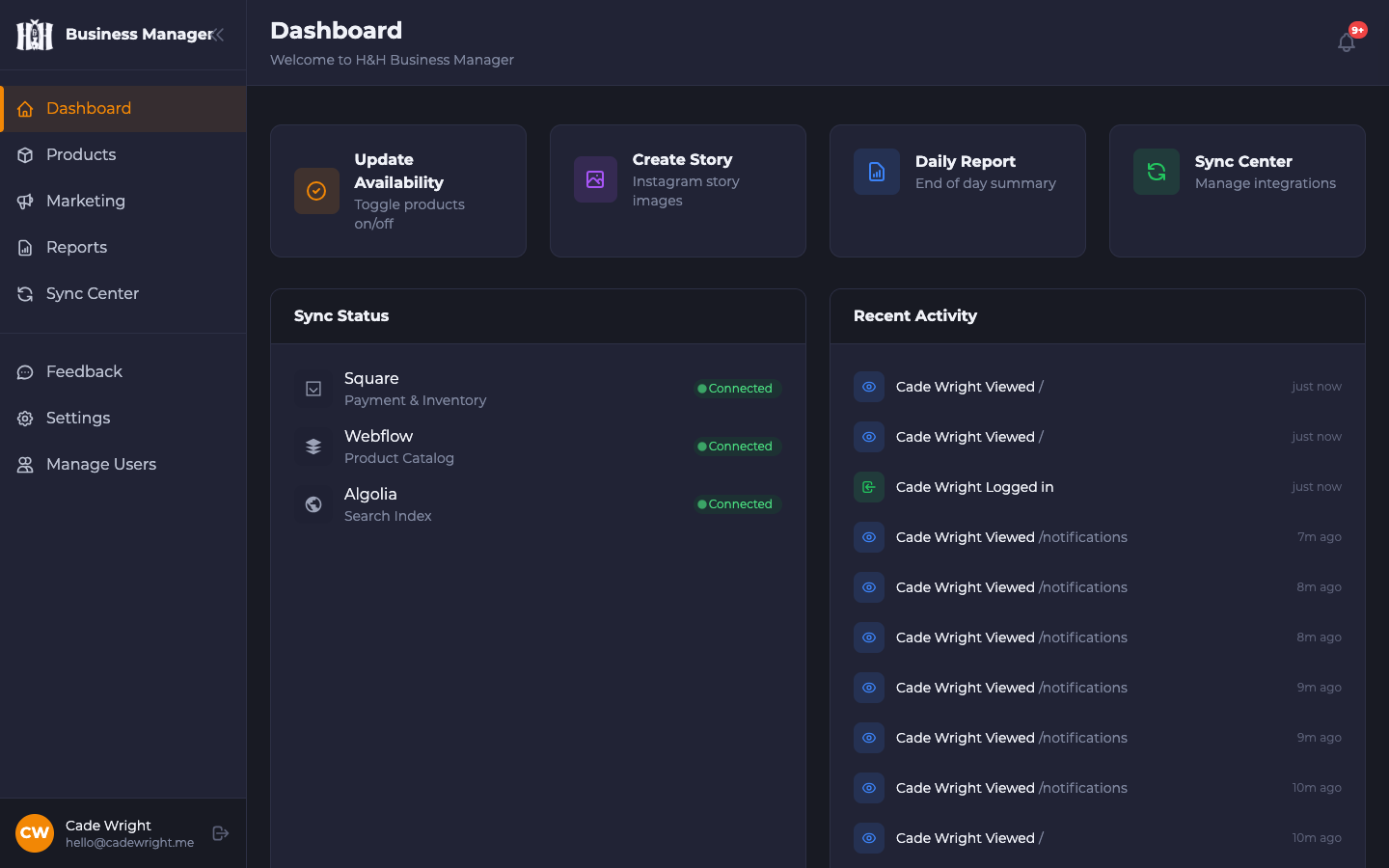
Task: Collapse the sidebar with the chevron
Action: click(219, 35)
